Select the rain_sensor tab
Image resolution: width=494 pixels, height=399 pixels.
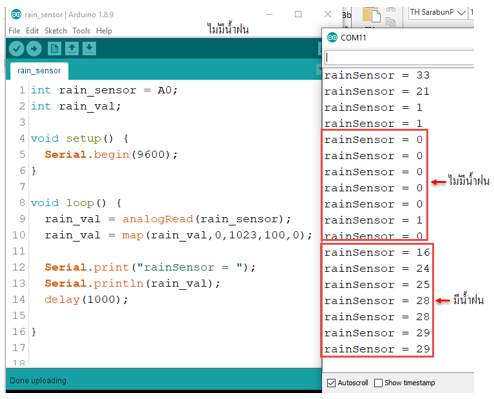[39, 71]
